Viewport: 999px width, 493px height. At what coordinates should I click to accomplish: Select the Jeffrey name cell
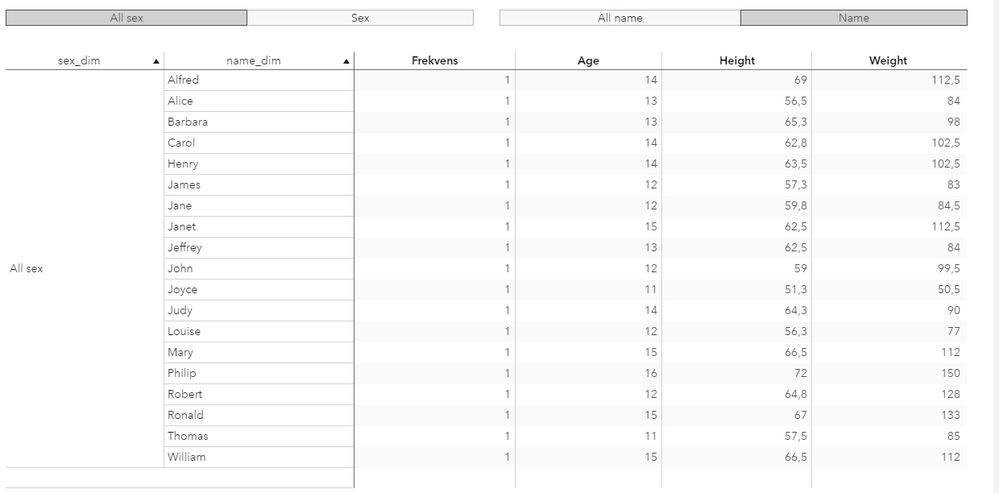click(x=185, y=247)
